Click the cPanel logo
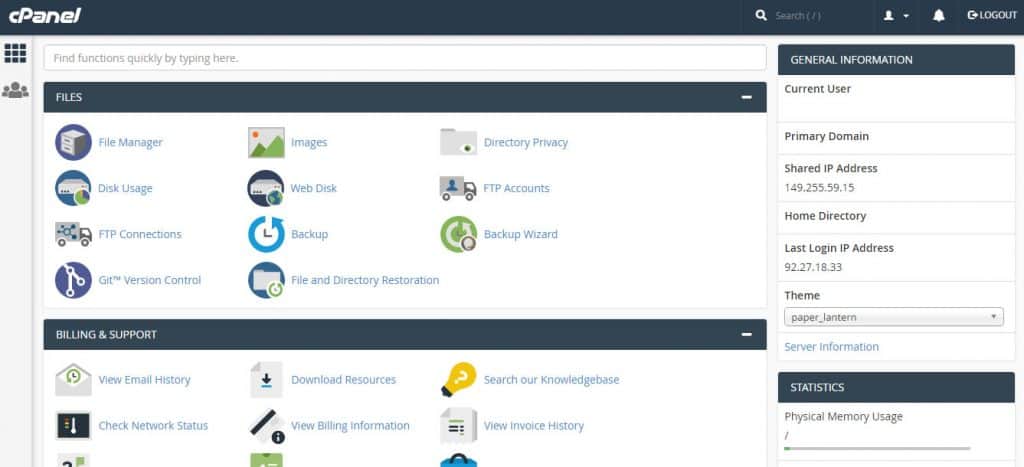The height and width of the screenshot is (467, 1024). click(45, 15)
